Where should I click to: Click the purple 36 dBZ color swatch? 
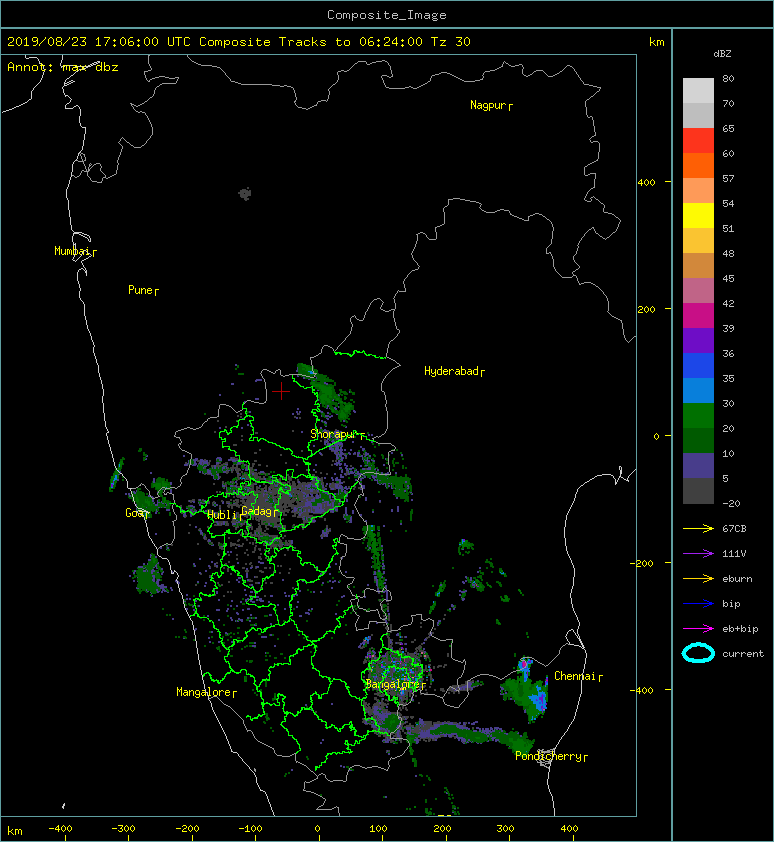click(x=698, y=340)
